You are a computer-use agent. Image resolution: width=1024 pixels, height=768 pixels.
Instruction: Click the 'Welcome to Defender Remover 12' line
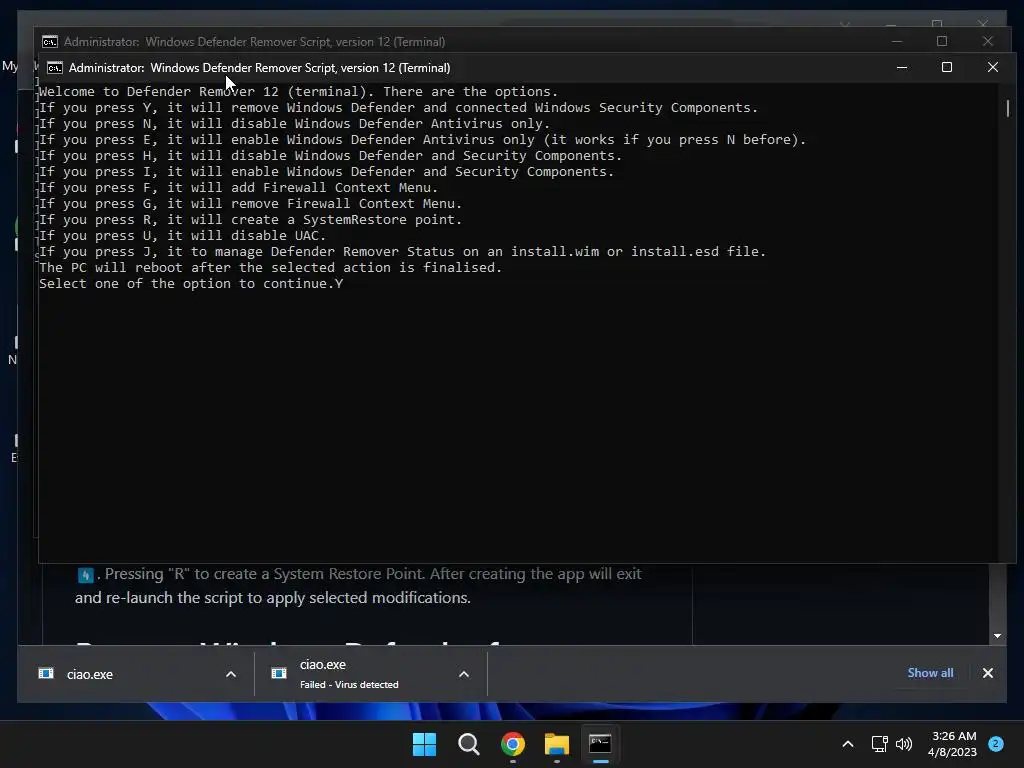(x=298, y=91)
